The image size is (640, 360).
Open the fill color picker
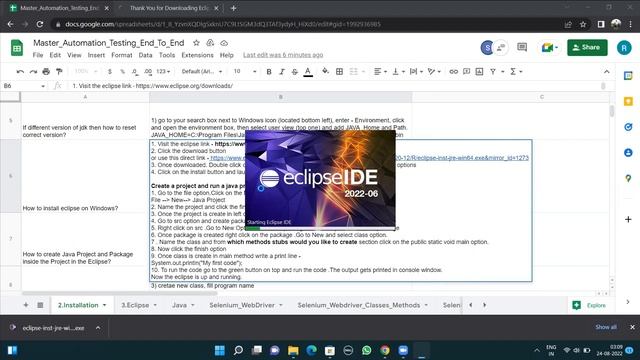point(325,71)
